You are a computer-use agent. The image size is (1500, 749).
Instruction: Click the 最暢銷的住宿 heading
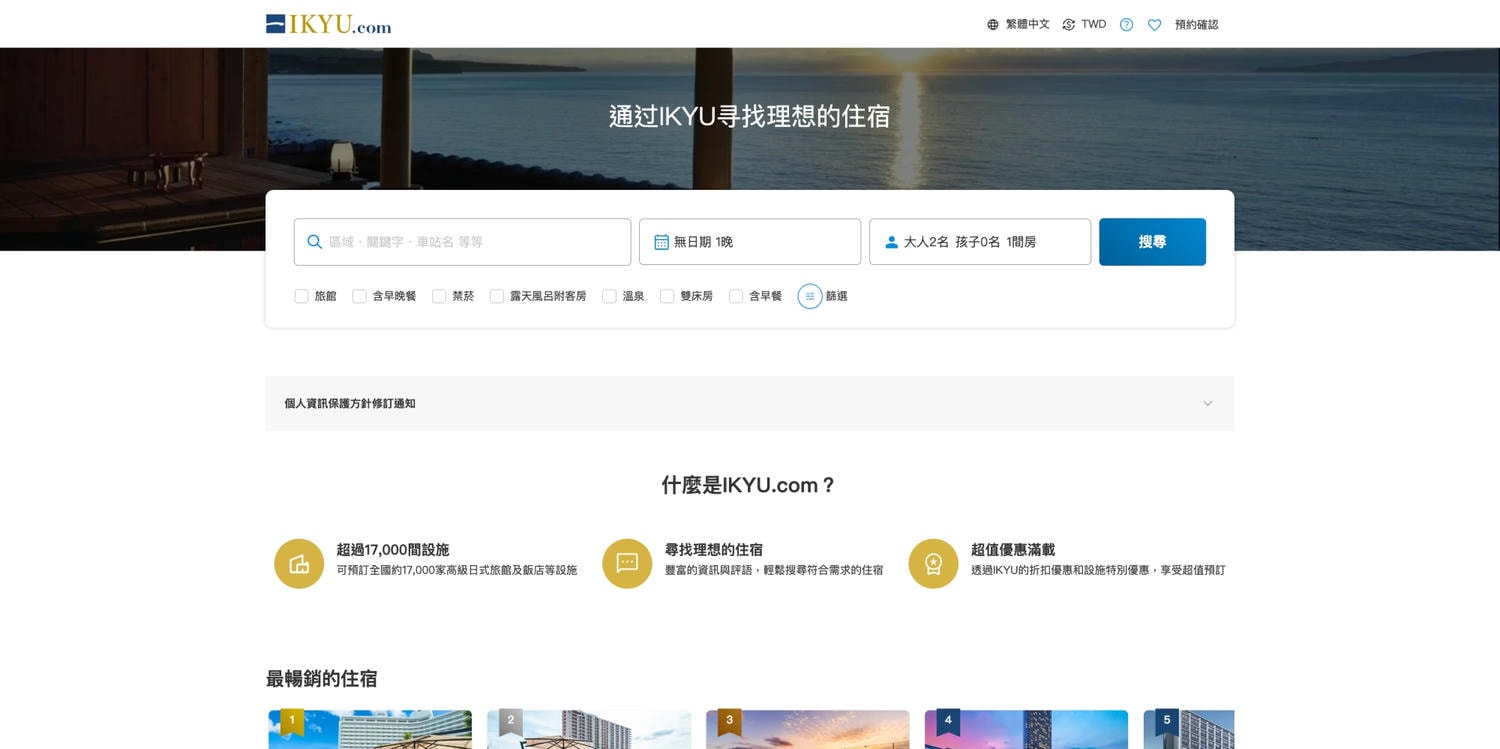tap(322, 679)
